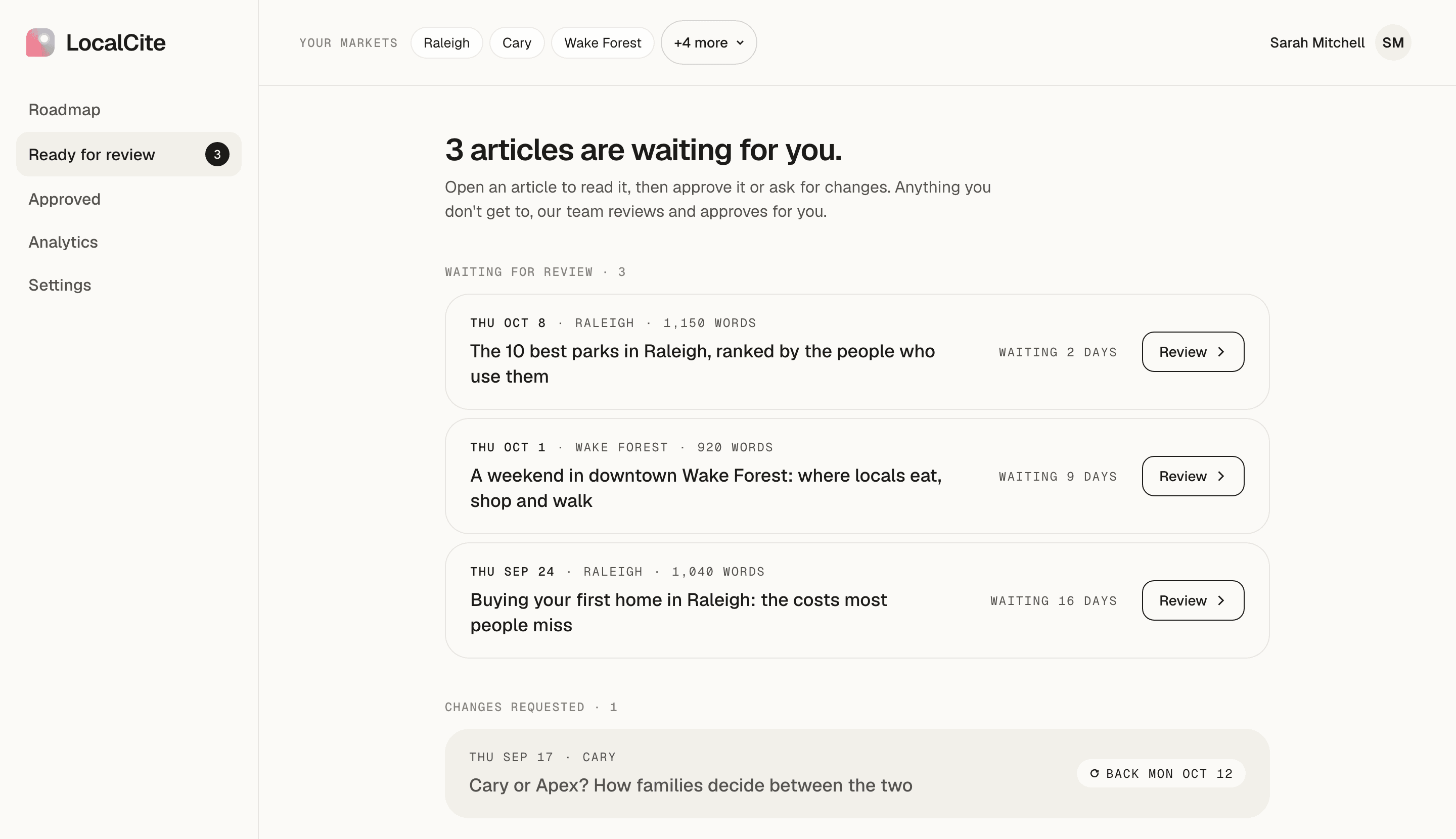Click the "Thu Sep 24 · Raleigh · 1,040 words" line
Image resolution: width=1456 pixels, height=839 pixels.
[617, 572]
